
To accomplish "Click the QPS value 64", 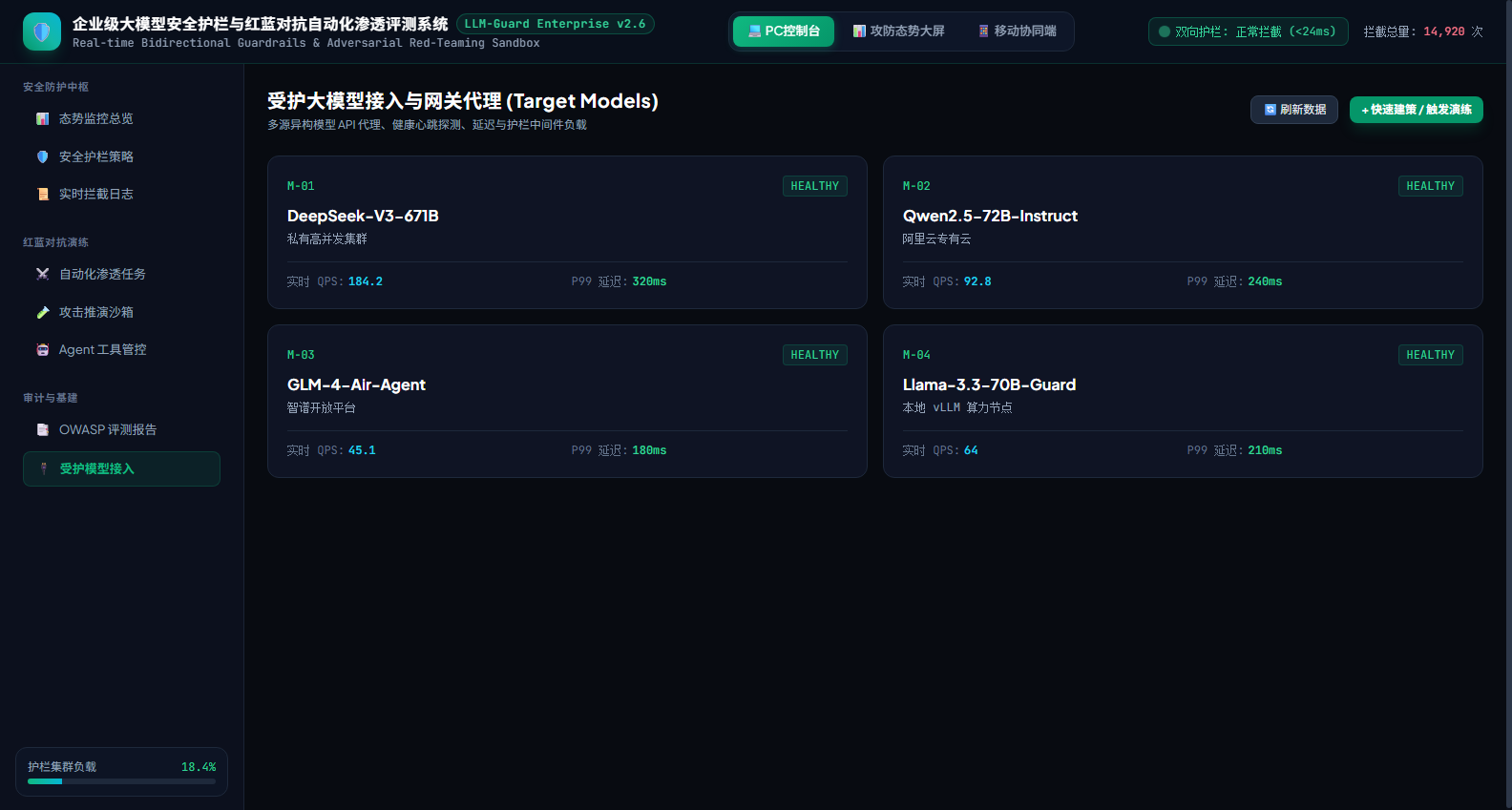I will click(x=971, y=450).
